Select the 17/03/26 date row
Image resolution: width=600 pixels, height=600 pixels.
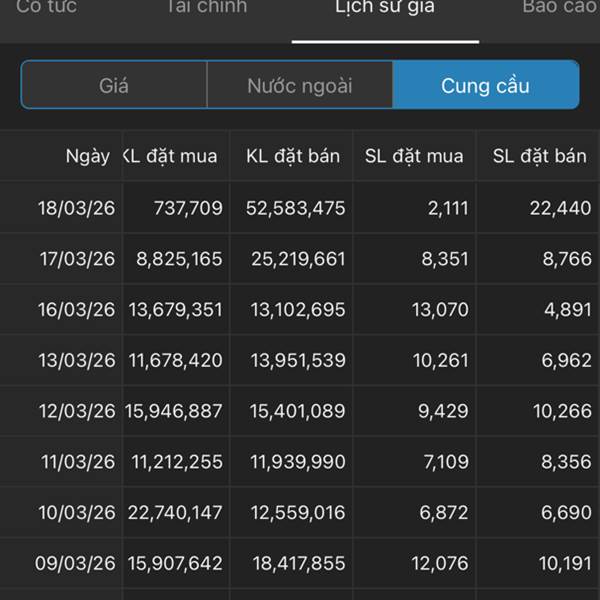(x=76, y=259)
